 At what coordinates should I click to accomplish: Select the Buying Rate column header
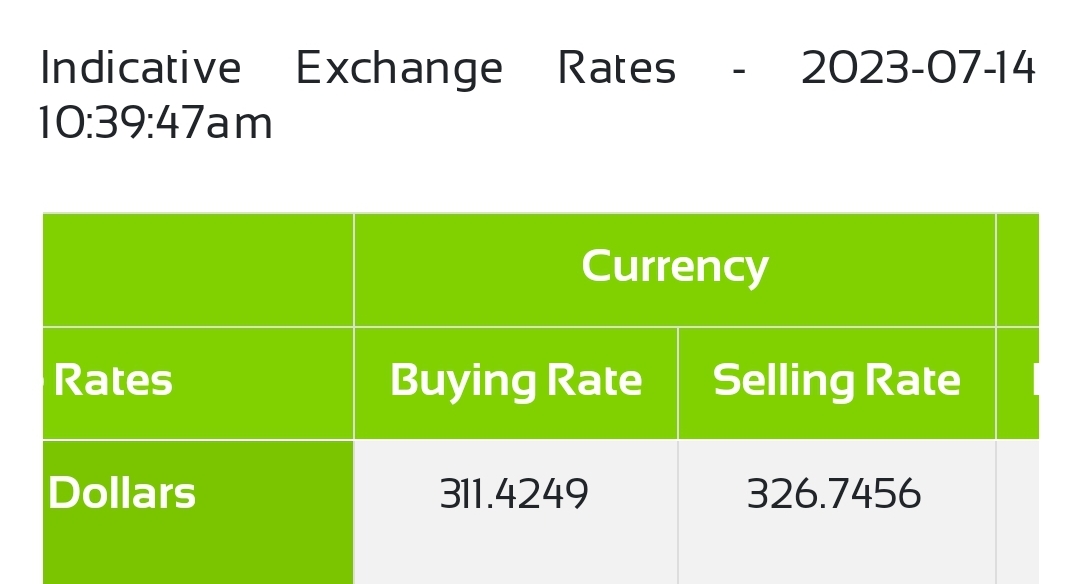point(516,383)
